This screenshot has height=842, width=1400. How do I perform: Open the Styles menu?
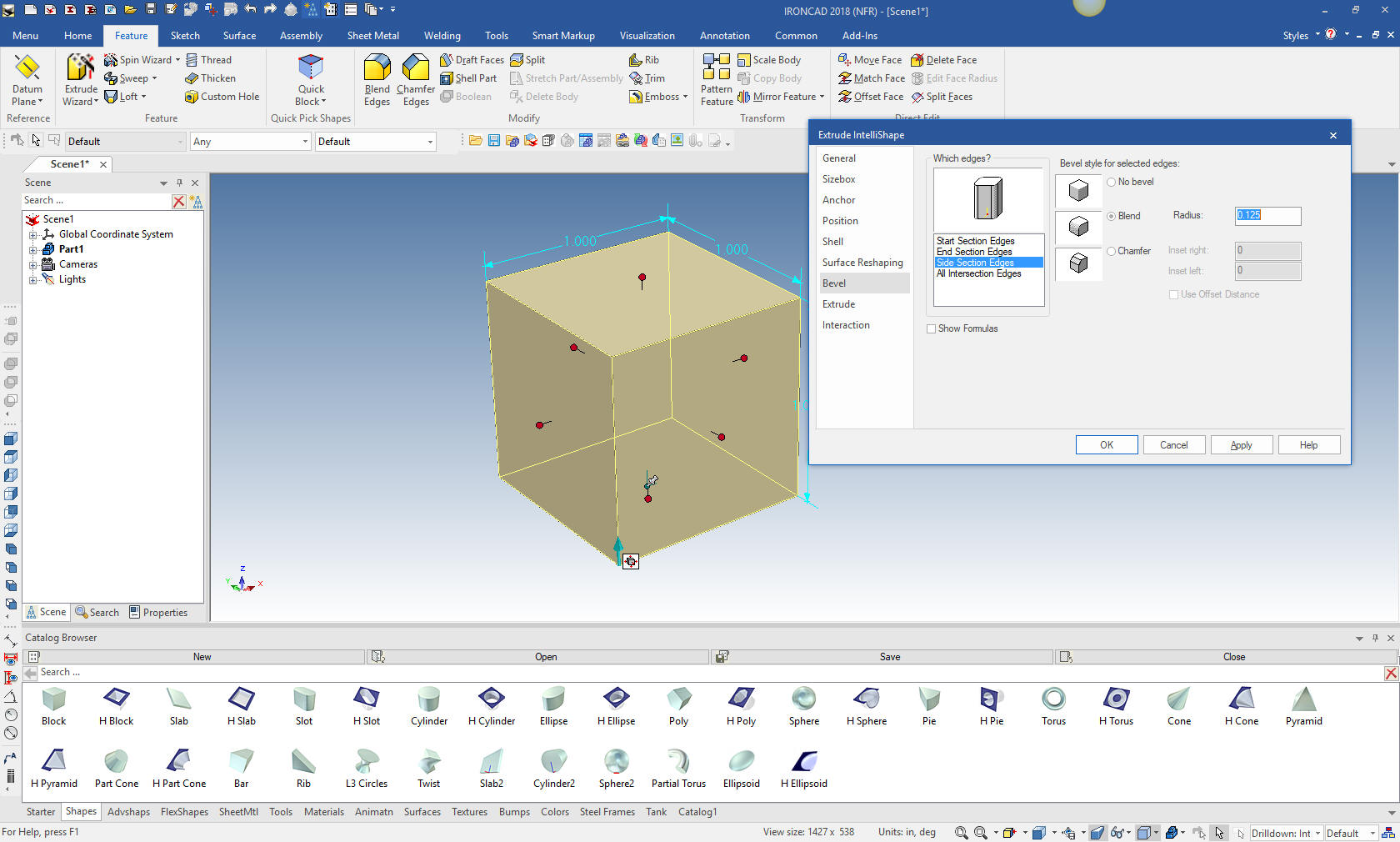click(1301, 36)
